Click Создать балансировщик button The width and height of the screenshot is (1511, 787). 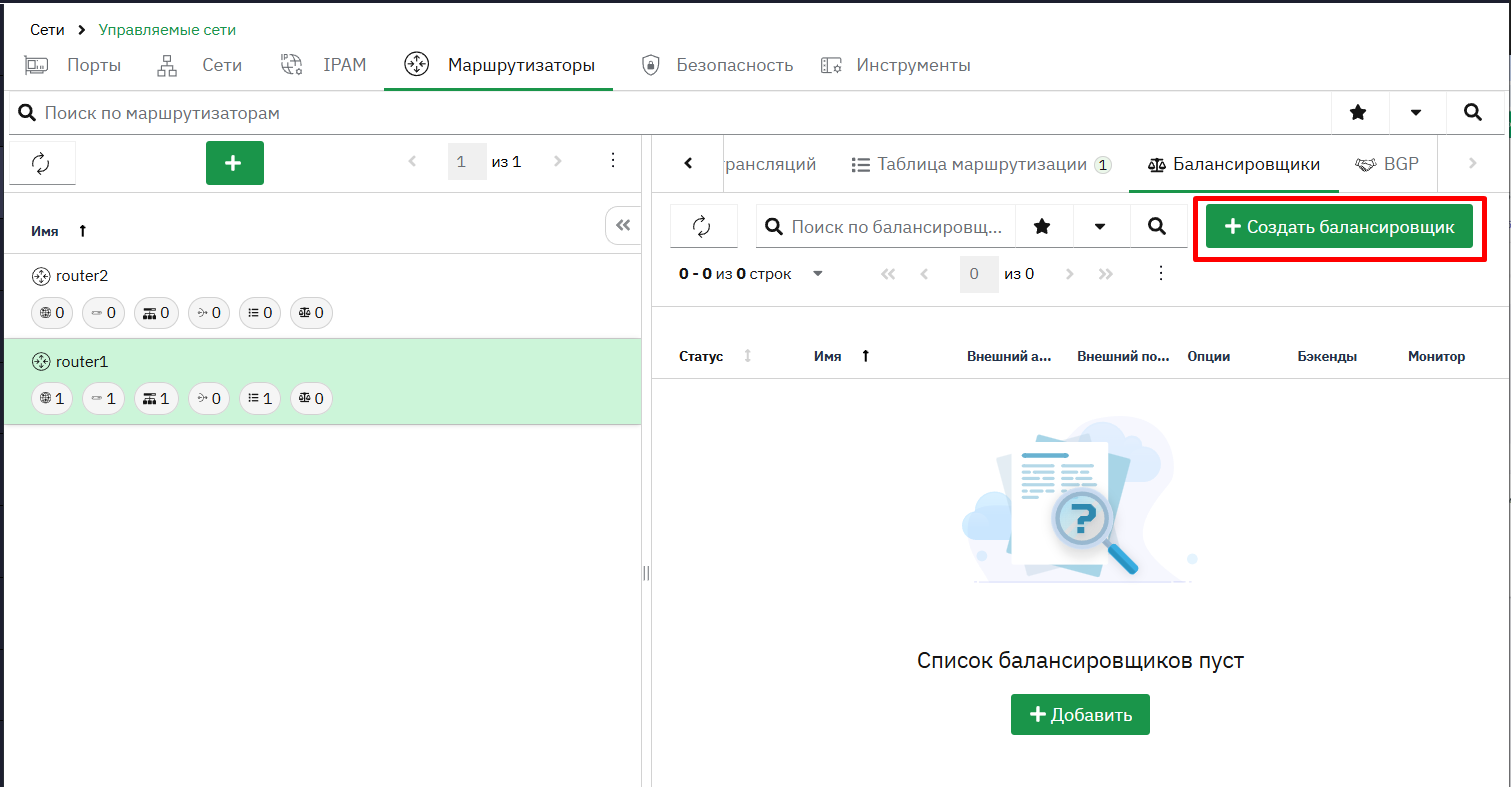pyautogui.click(x=1339, y=227)
